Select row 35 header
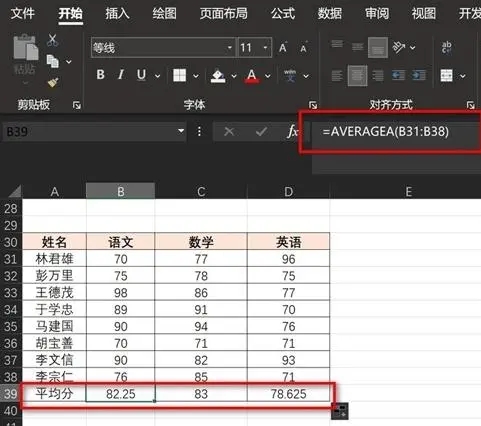 coord(11,326)
